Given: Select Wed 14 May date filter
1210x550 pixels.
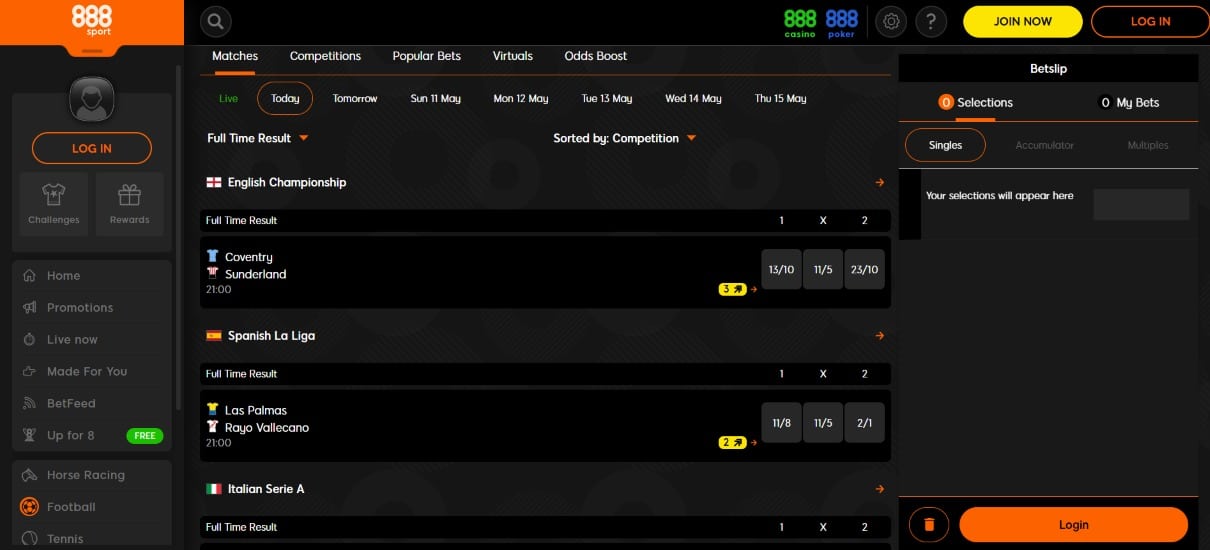Looking at the screenshot, I should coord(693,99).
